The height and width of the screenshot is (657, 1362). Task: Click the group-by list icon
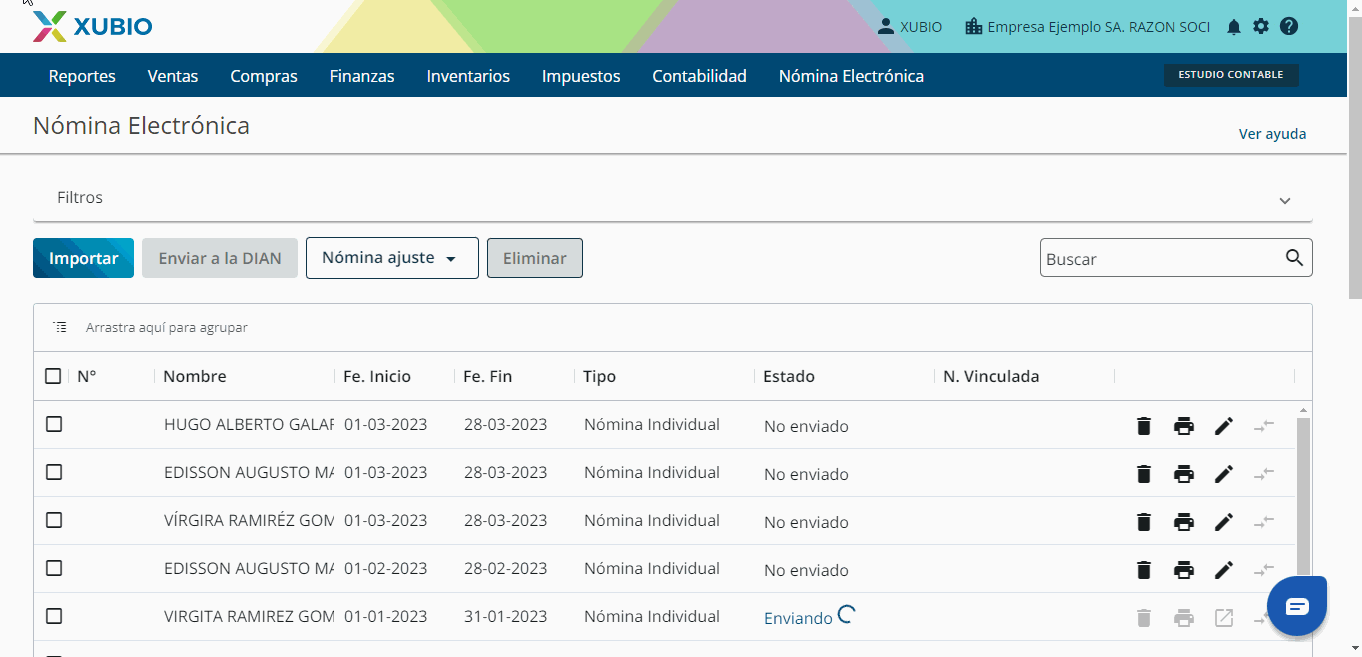tap(61, 327)
